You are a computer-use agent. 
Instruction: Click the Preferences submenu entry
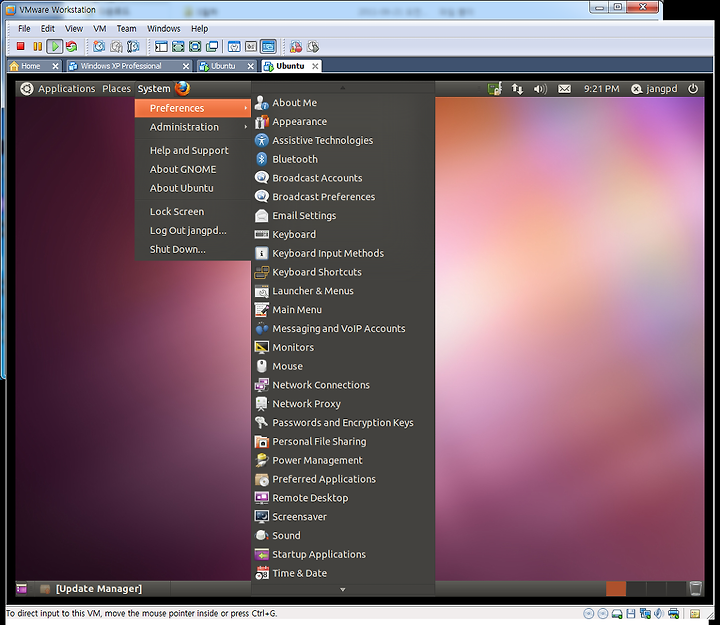click(x=193, y=108)
